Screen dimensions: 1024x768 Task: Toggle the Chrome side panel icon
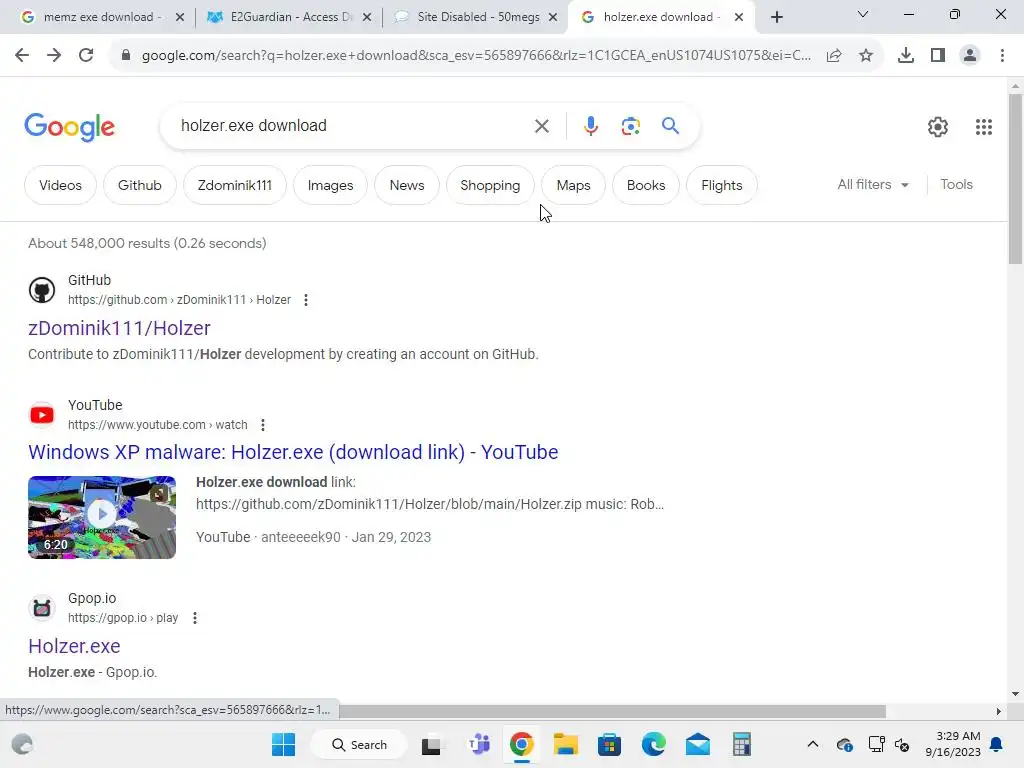point(938,56)
